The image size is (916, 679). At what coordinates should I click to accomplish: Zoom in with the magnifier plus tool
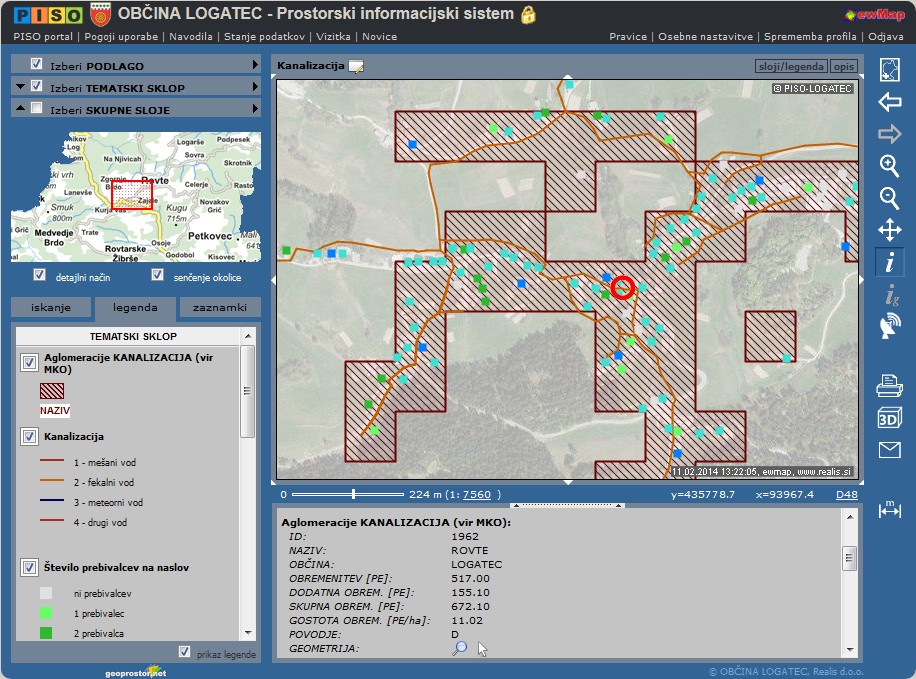click(x=889, y=166)
